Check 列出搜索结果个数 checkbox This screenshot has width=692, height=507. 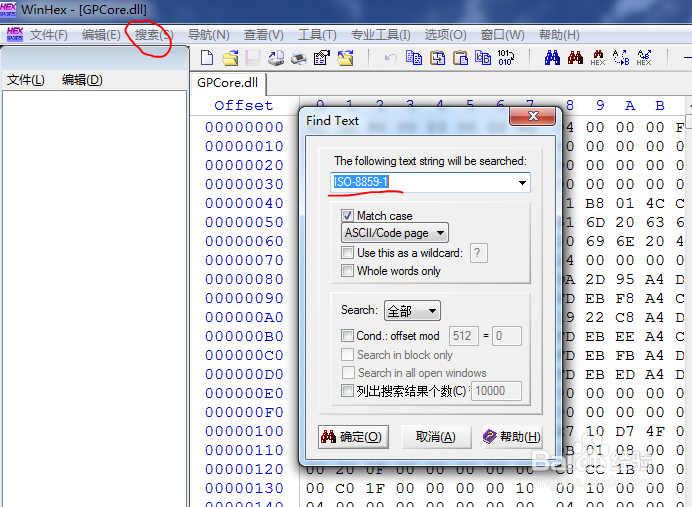[x=347, y=391]
